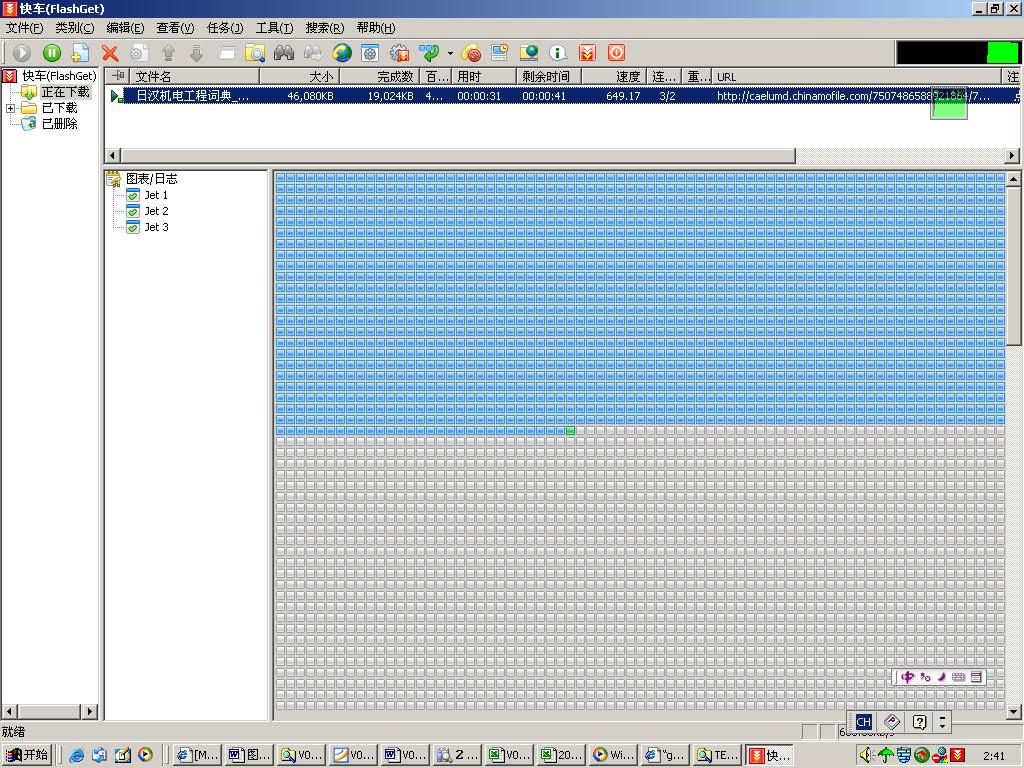Click the download URL starting with http://caelumd
The image size is (1024, 768).
(853, 96)
